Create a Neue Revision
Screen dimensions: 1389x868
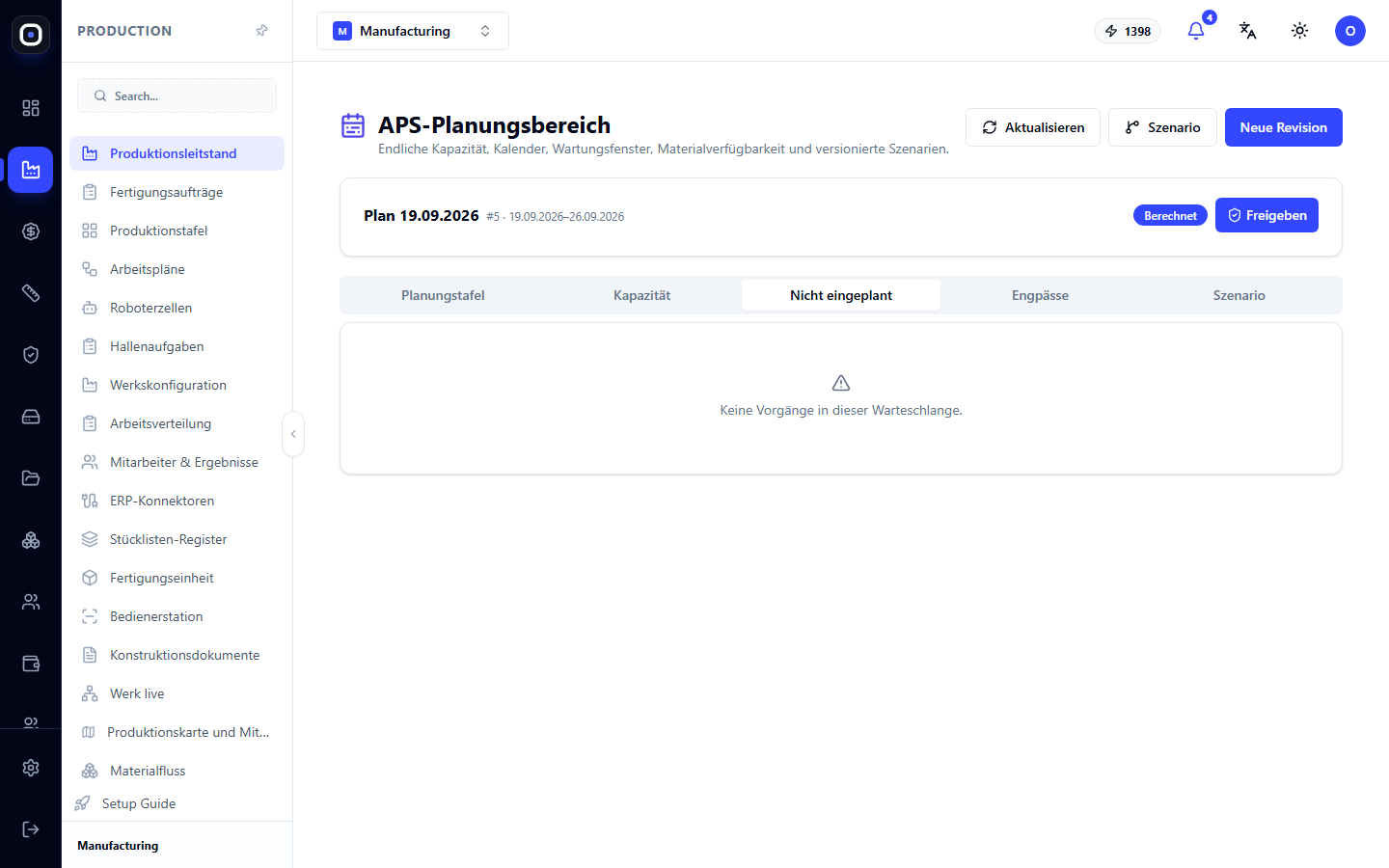1284,127
